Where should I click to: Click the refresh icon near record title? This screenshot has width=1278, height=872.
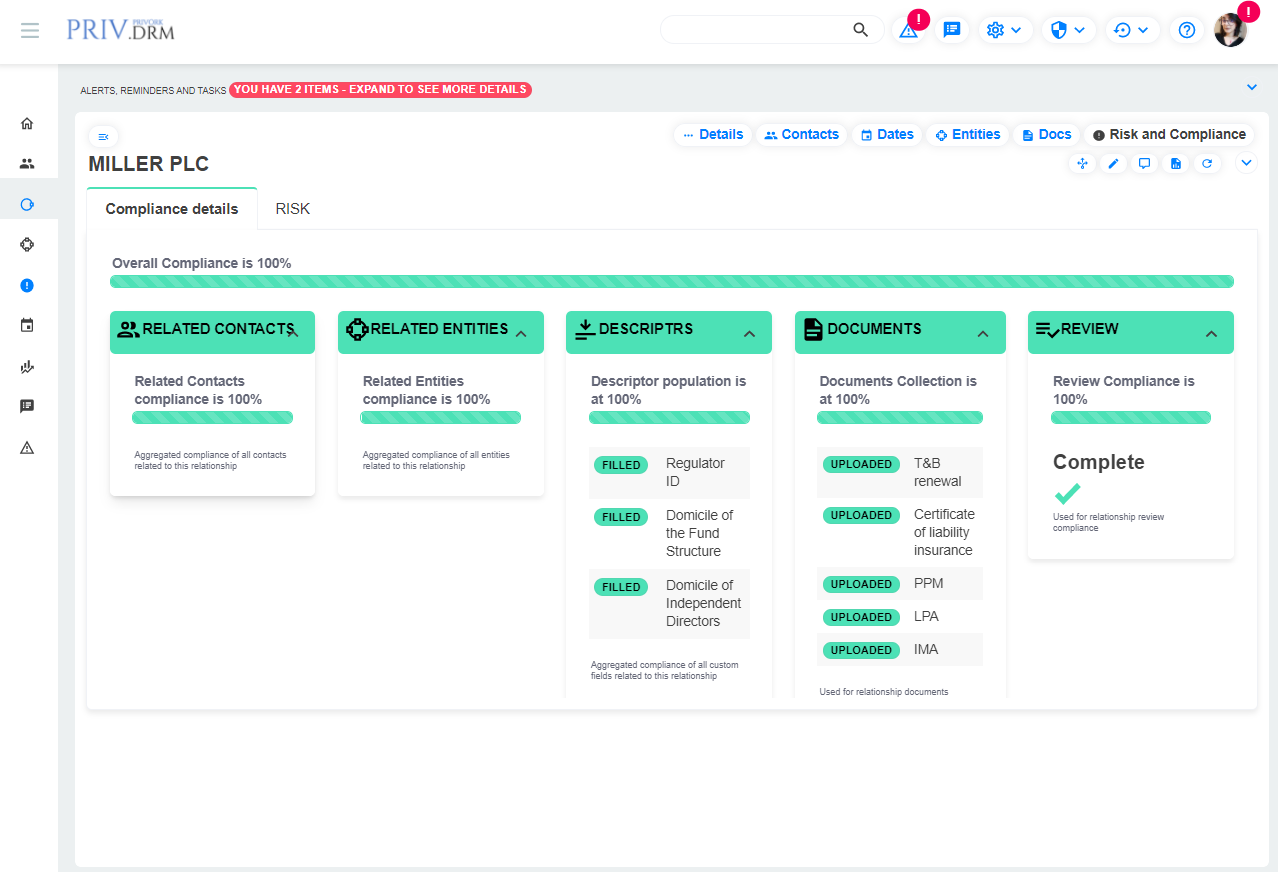point(1207,164)
